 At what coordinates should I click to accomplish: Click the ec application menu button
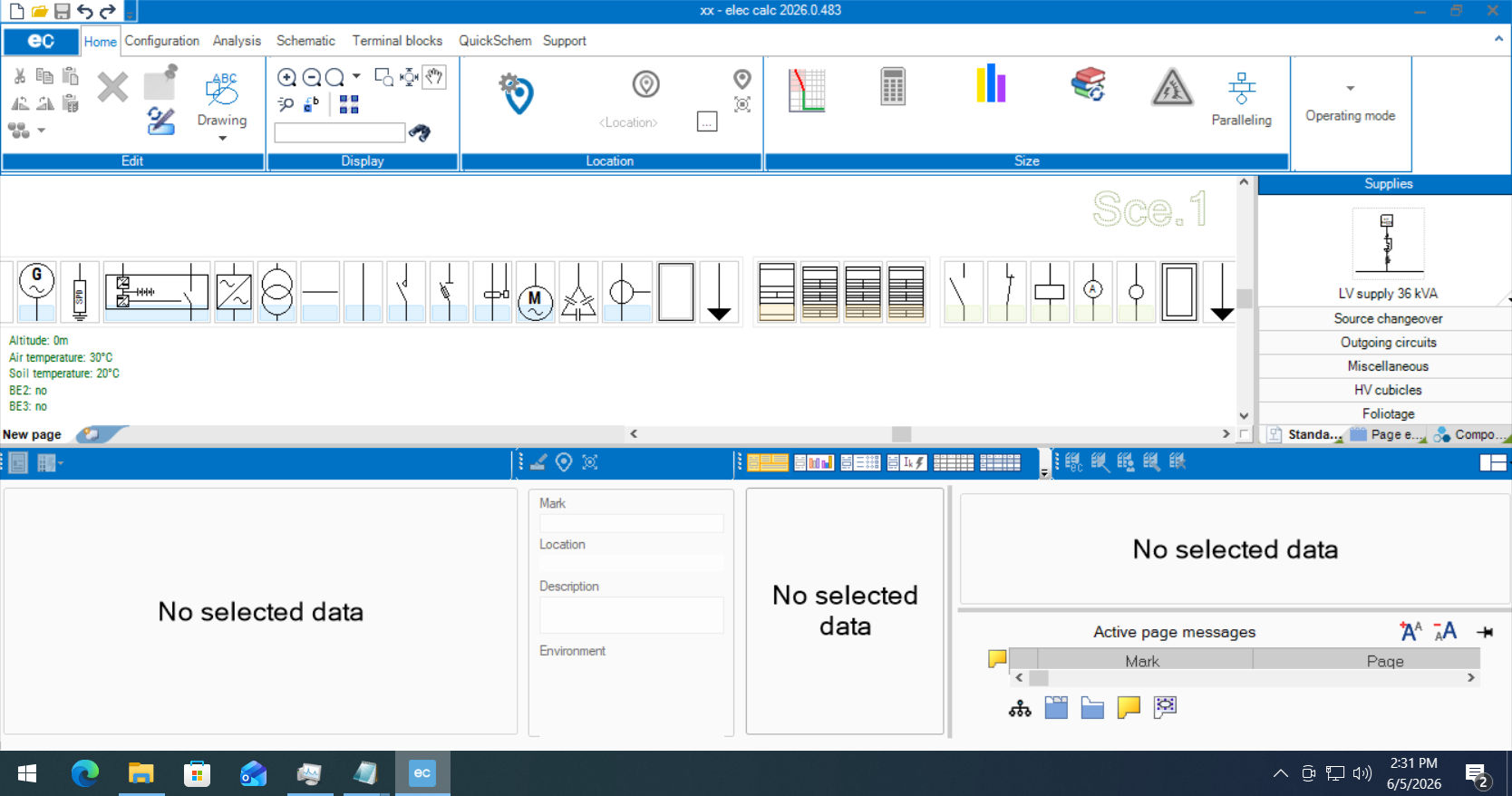[x=41, y=41]
